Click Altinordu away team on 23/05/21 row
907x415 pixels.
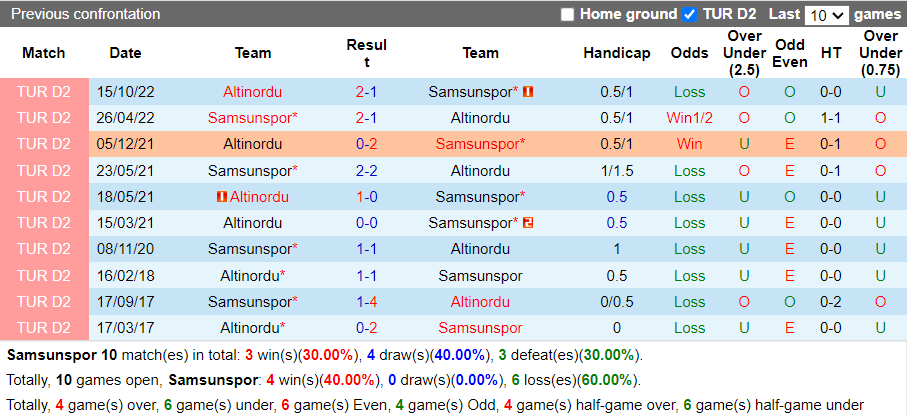[x=480, y=171]
